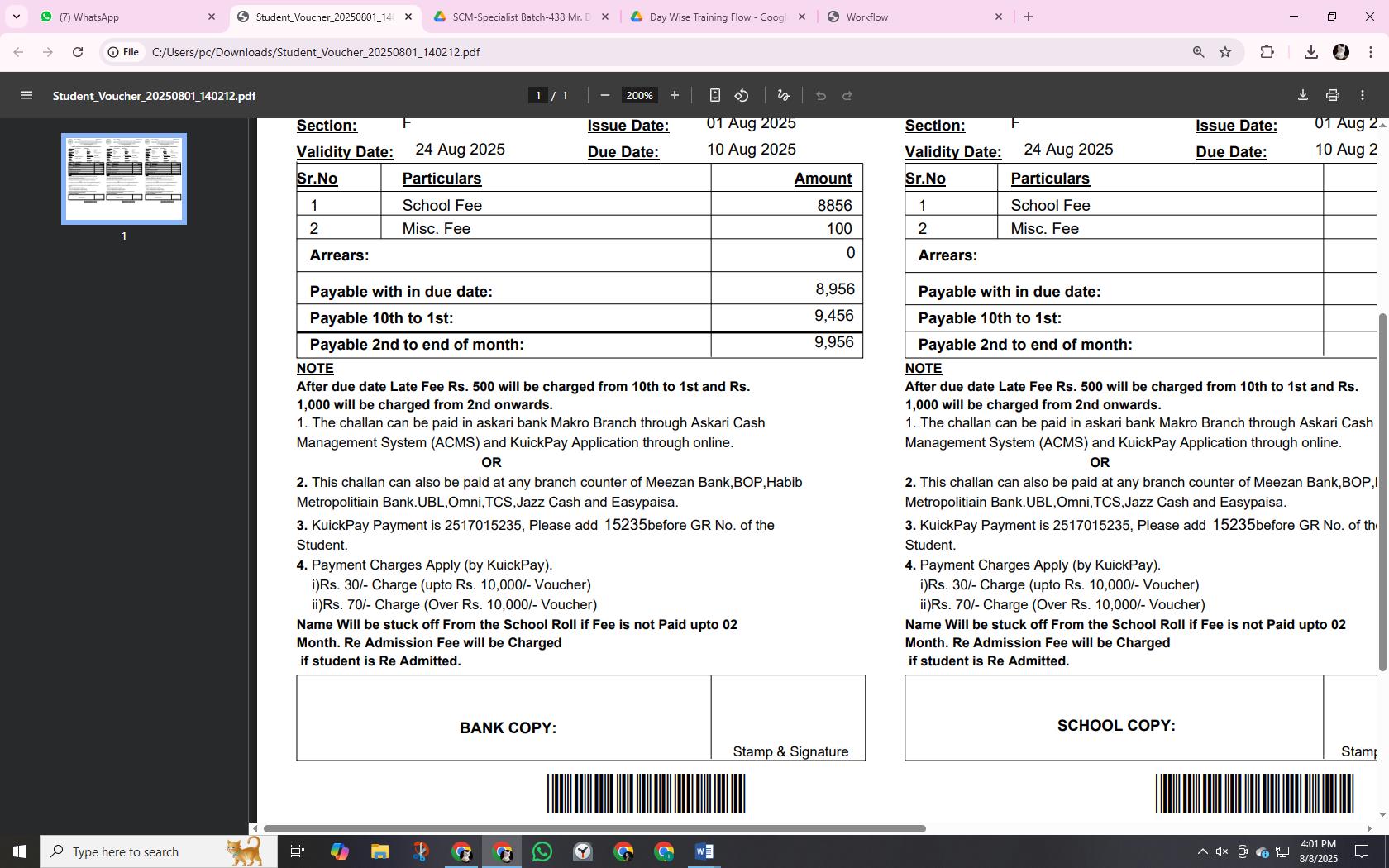The width and height of the screenshot is (1389, 868).
Task: Click the zoom out minus button
Action: pos(604,96)
